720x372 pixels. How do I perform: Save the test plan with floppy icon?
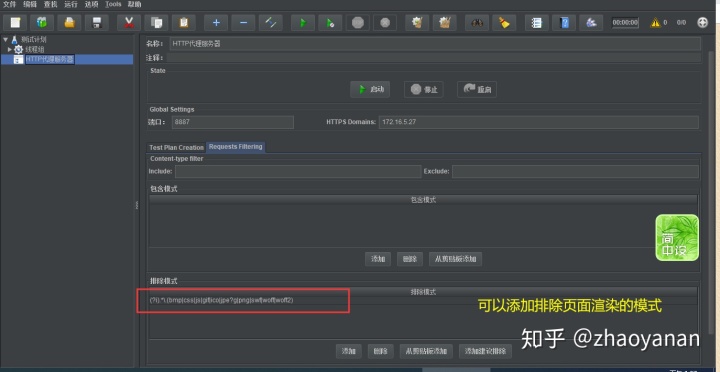pyautogui.click(x=97, y=22)
